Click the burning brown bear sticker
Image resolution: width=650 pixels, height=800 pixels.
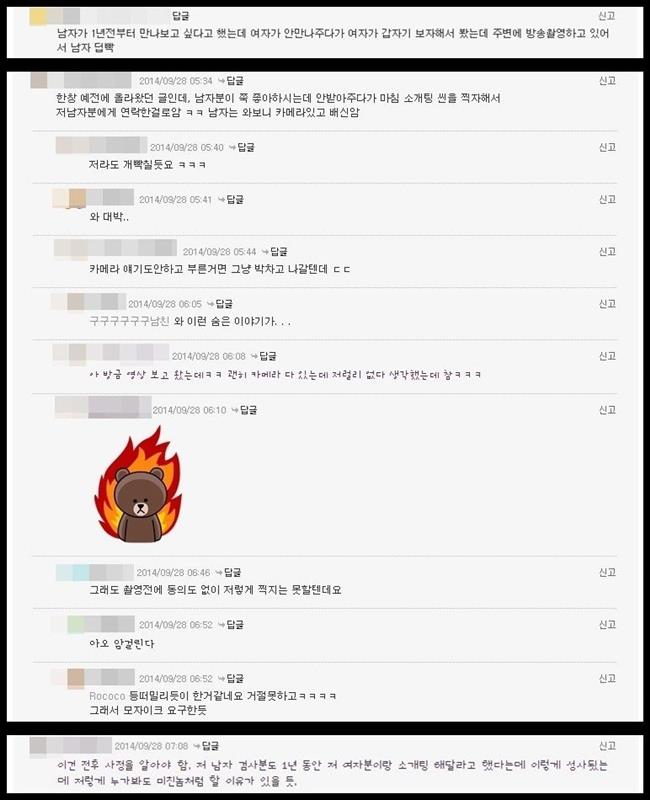tap(137, 485)
